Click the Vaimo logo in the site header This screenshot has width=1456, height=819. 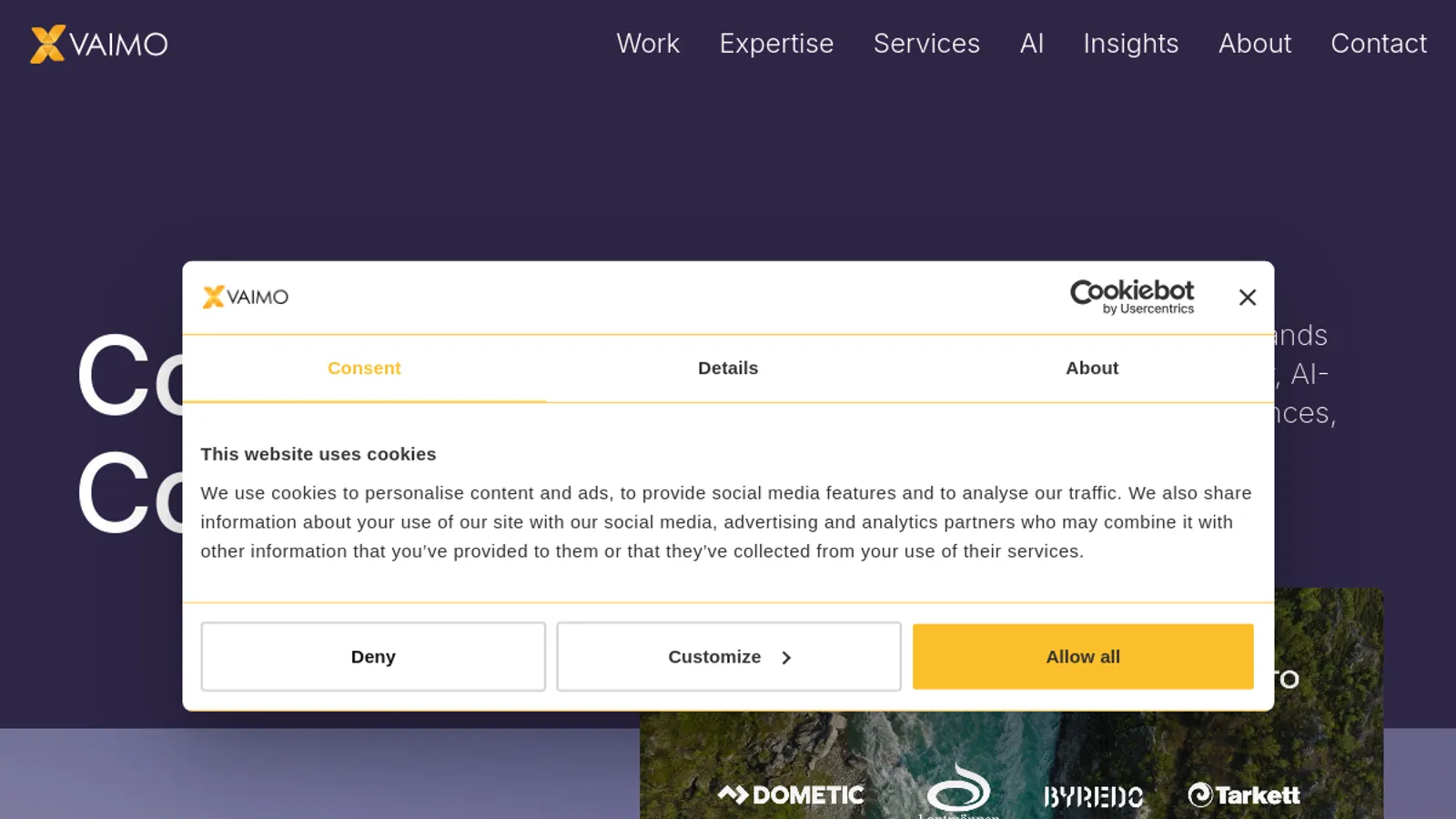99,44
